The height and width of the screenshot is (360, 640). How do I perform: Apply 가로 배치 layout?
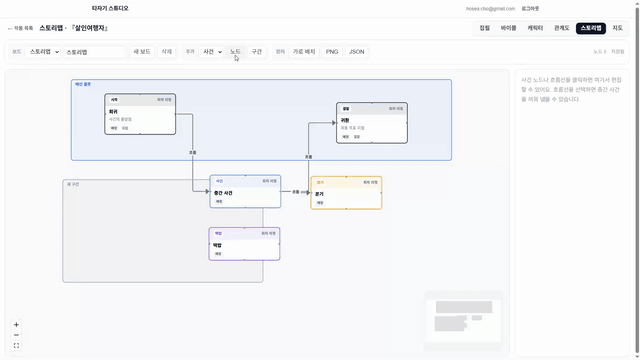click(304, 52)
